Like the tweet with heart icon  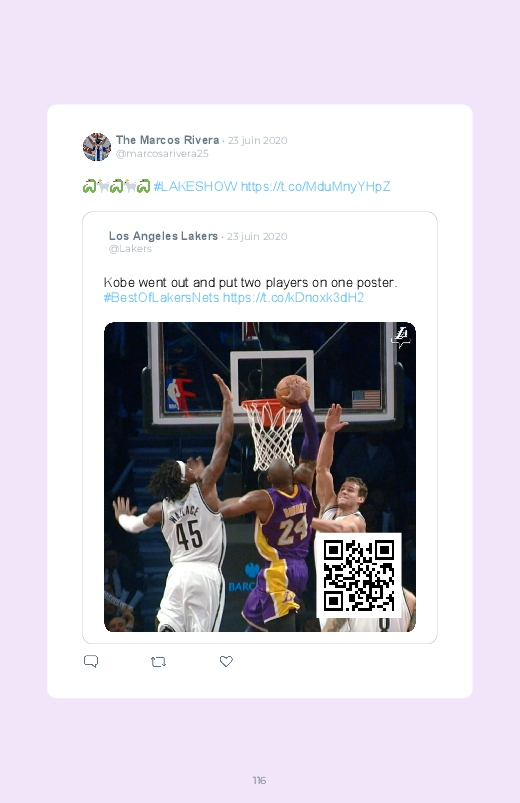[x=226, y=661]
